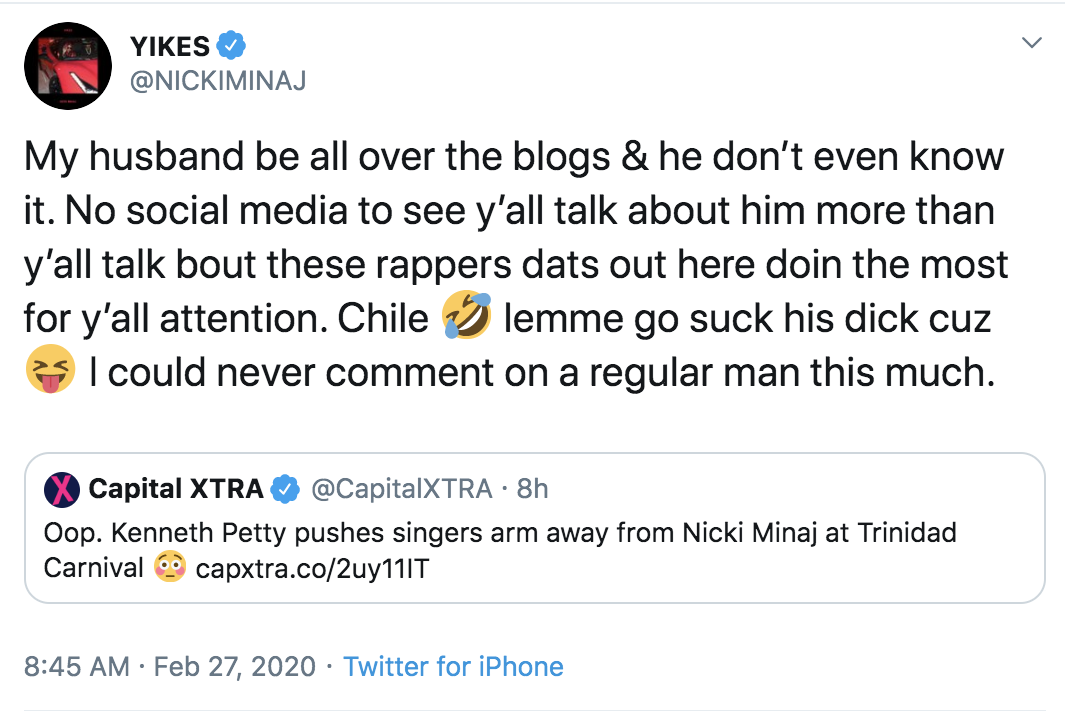Click the flushed face emoji after Carnival
The width and height of the screenshot is (1065, 711).
[169, 568]
